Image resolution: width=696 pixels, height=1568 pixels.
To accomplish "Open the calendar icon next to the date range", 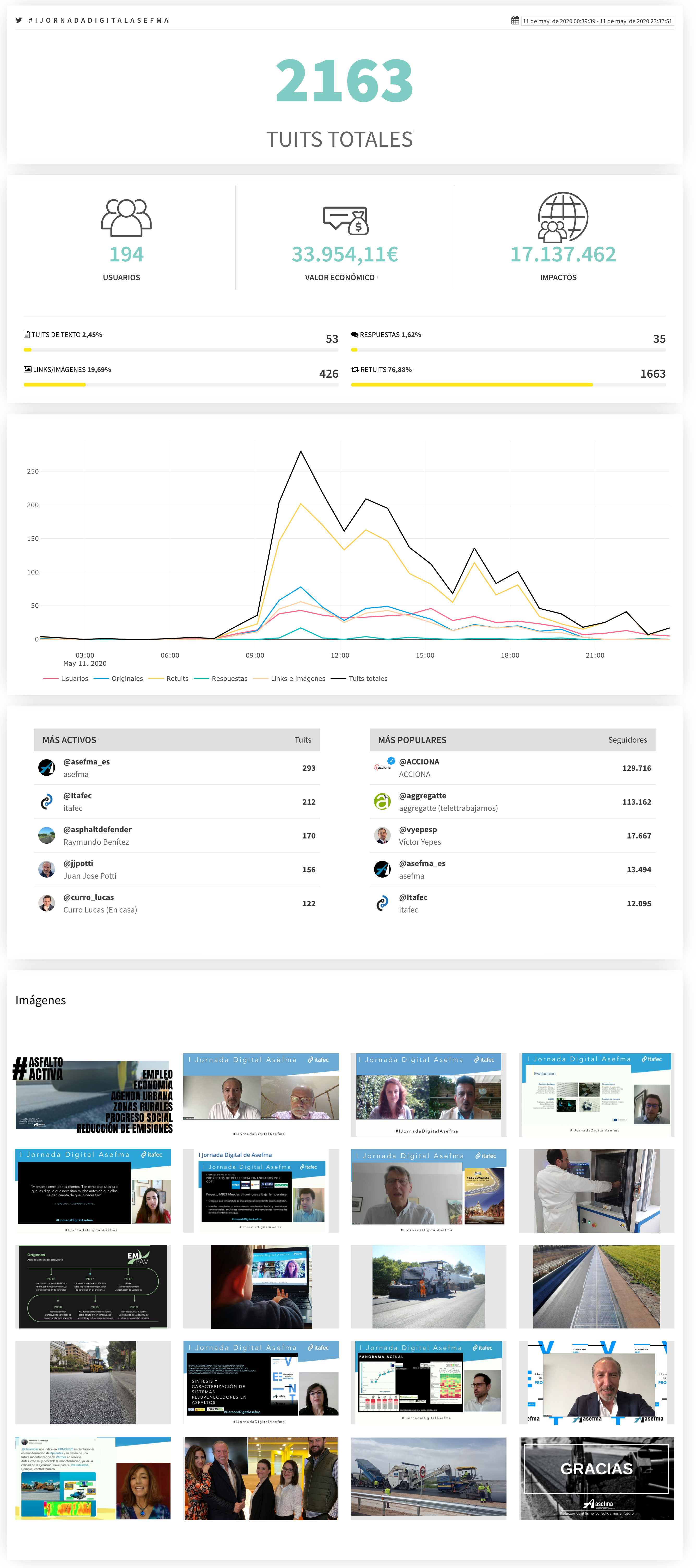I will point(515,21).
